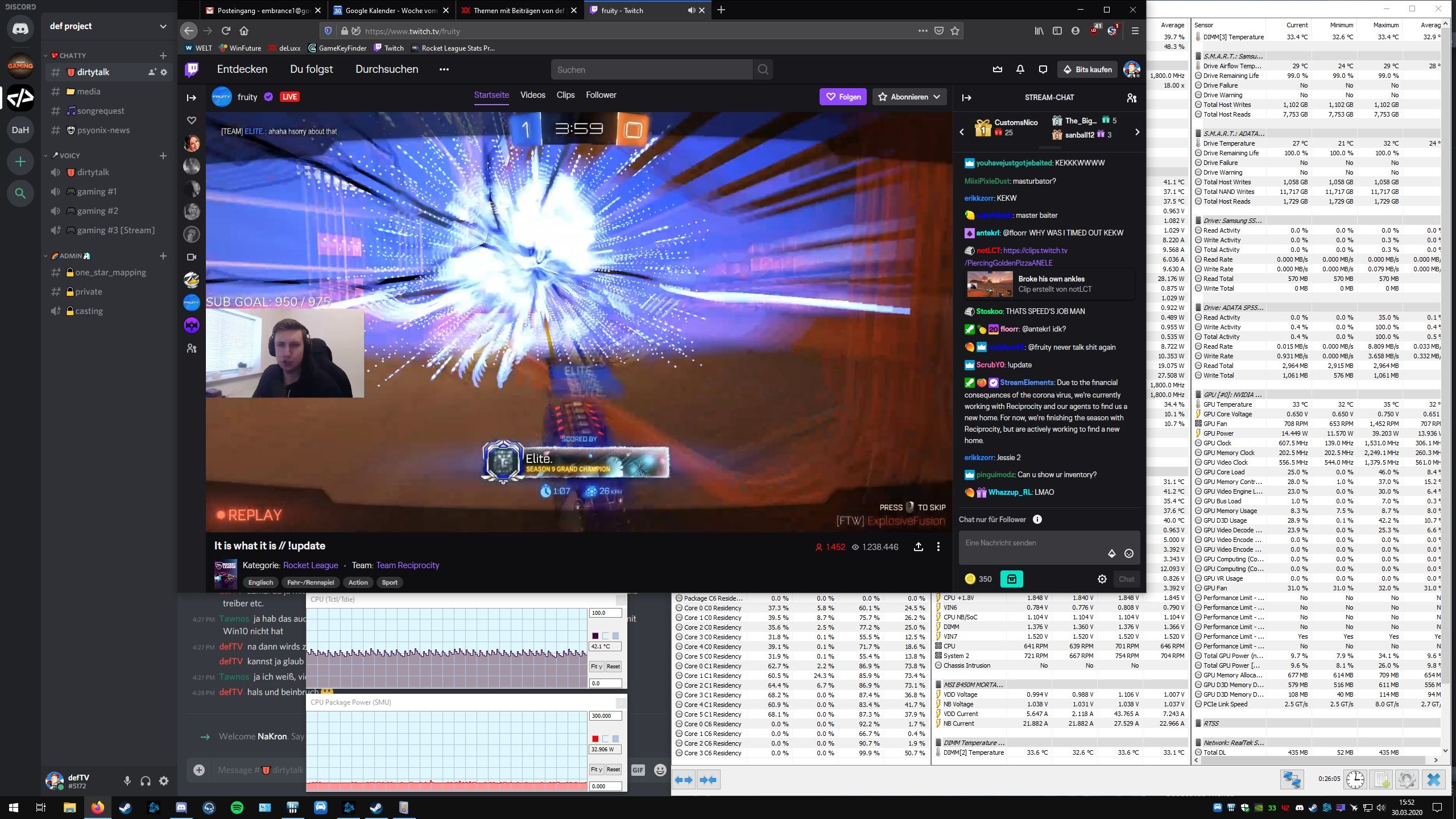Click in the Twitch Suchen search field
The width and height of the screenshot is (1456, 819).
click(x=651, y=69)
